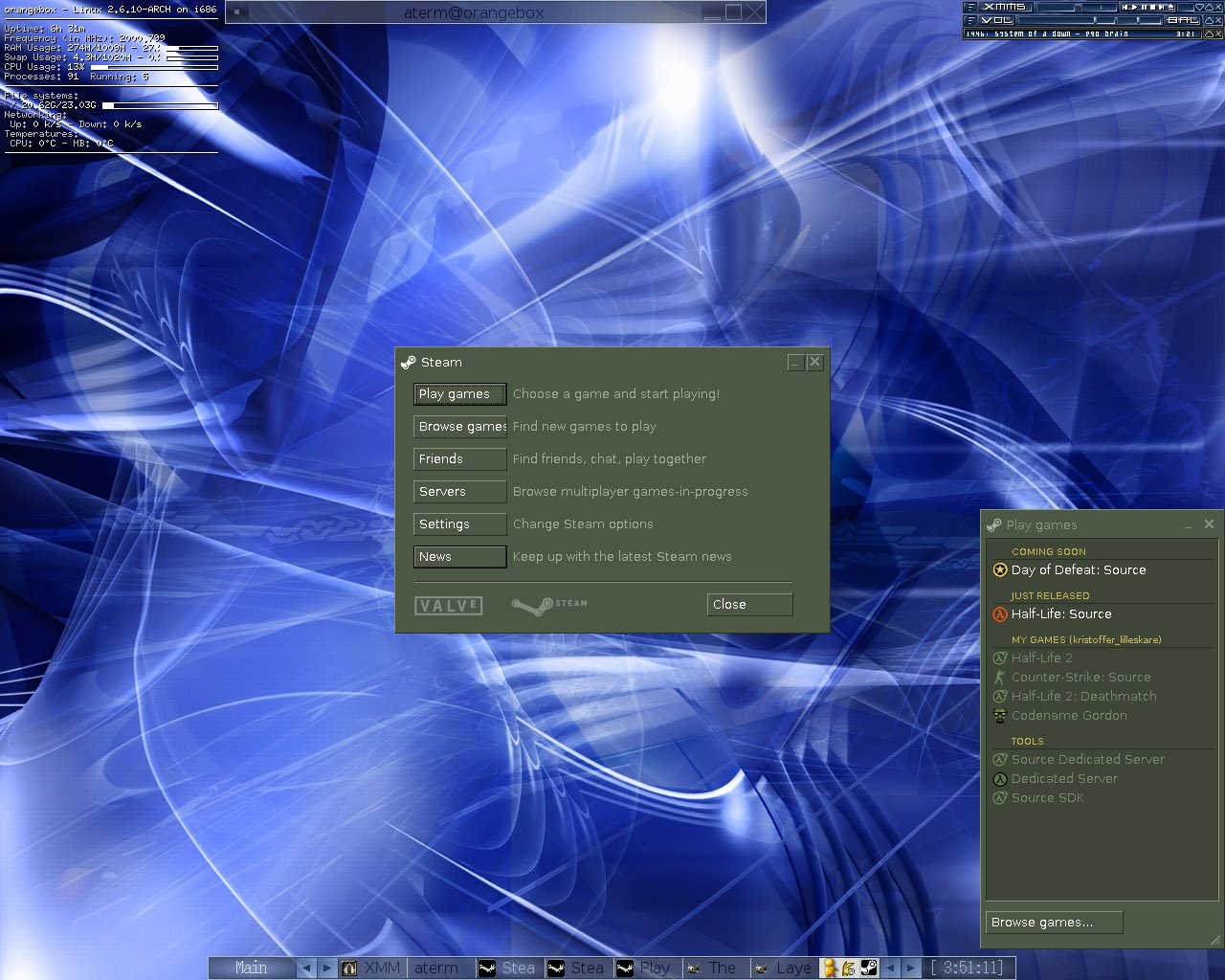Click the VALVE logo in Steam window
The height and width of the screenshot is (980, 1225).
448,606
